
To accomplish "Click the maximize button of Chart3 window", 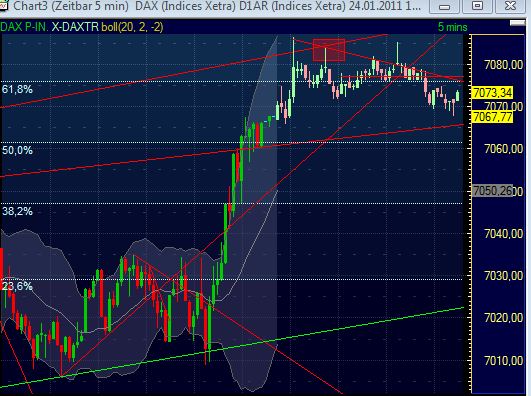I will (x=477, y=6).
